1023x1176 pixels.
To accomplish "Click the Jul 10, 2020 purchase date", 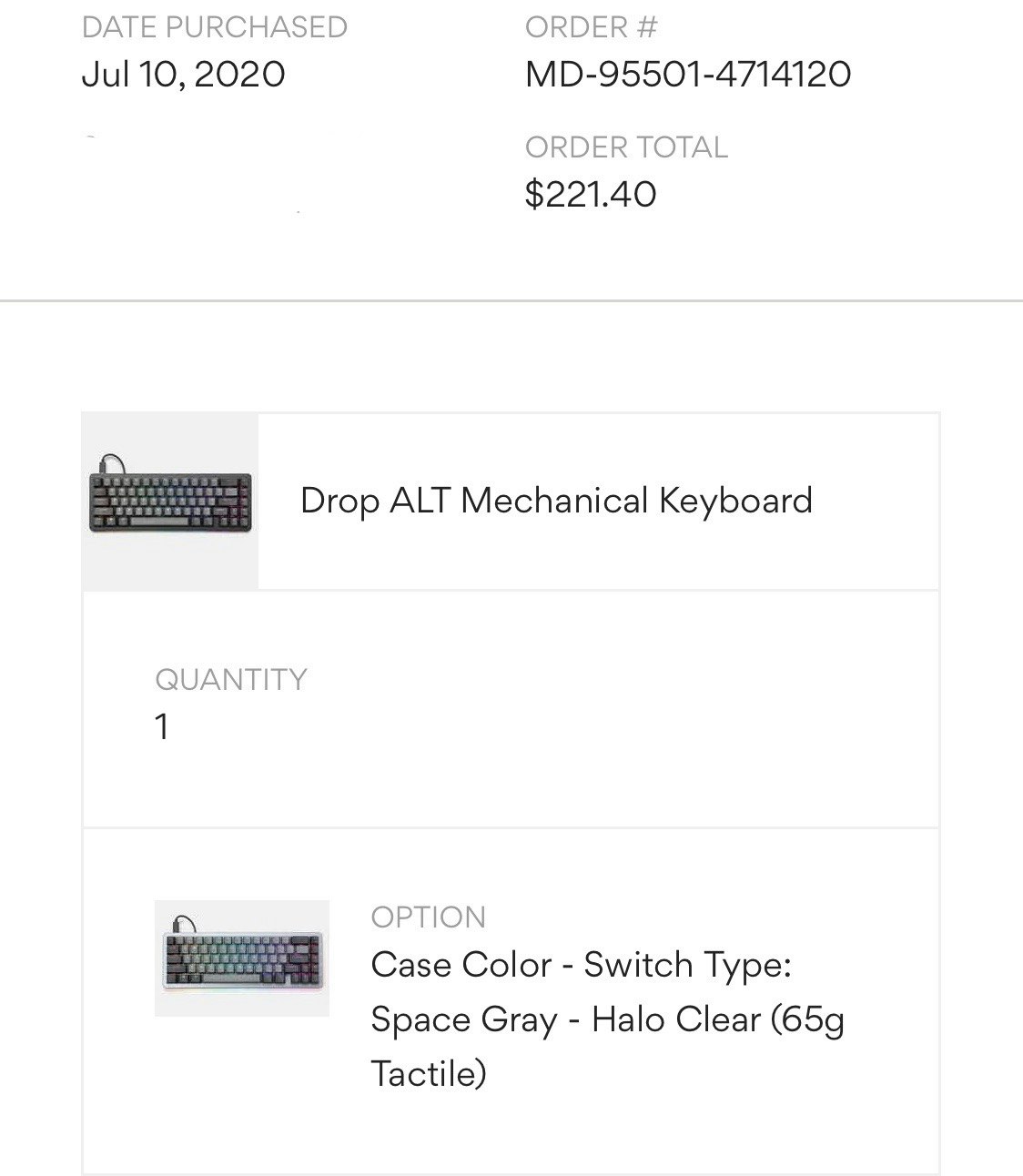I will click(x=183, y=74).
